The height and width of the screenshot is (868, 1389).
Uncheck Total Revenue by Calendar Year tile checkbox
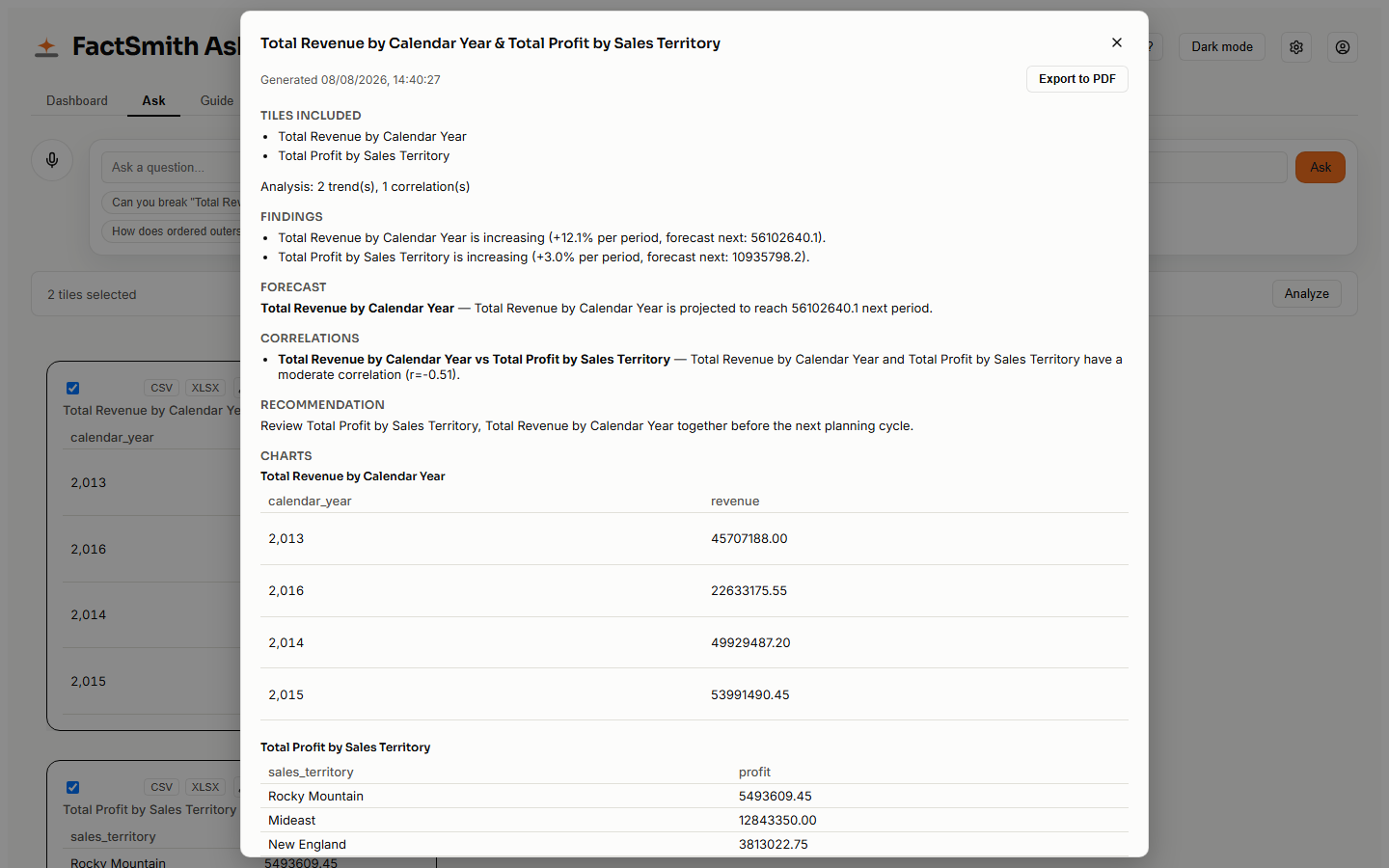72,388
